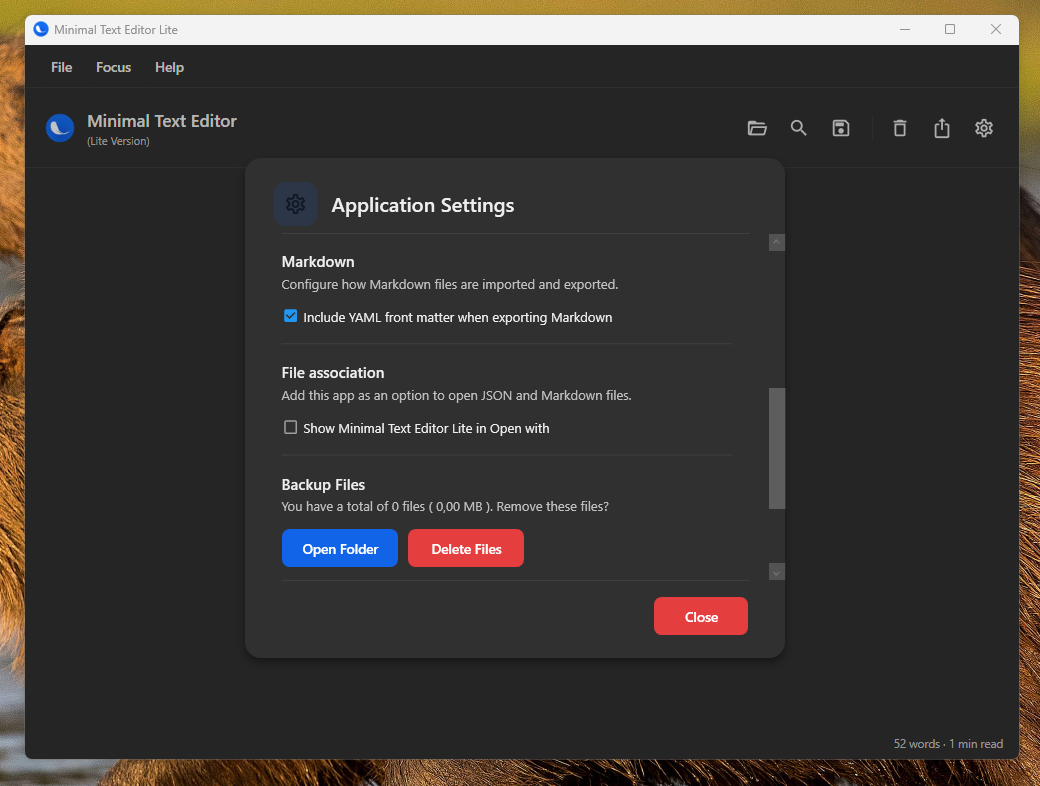Image resolution: width=1040 pixels, height=786 pixels.
Task: Close the Application Settings dialog
Action: pyautogui.click(x=700, y=616)
